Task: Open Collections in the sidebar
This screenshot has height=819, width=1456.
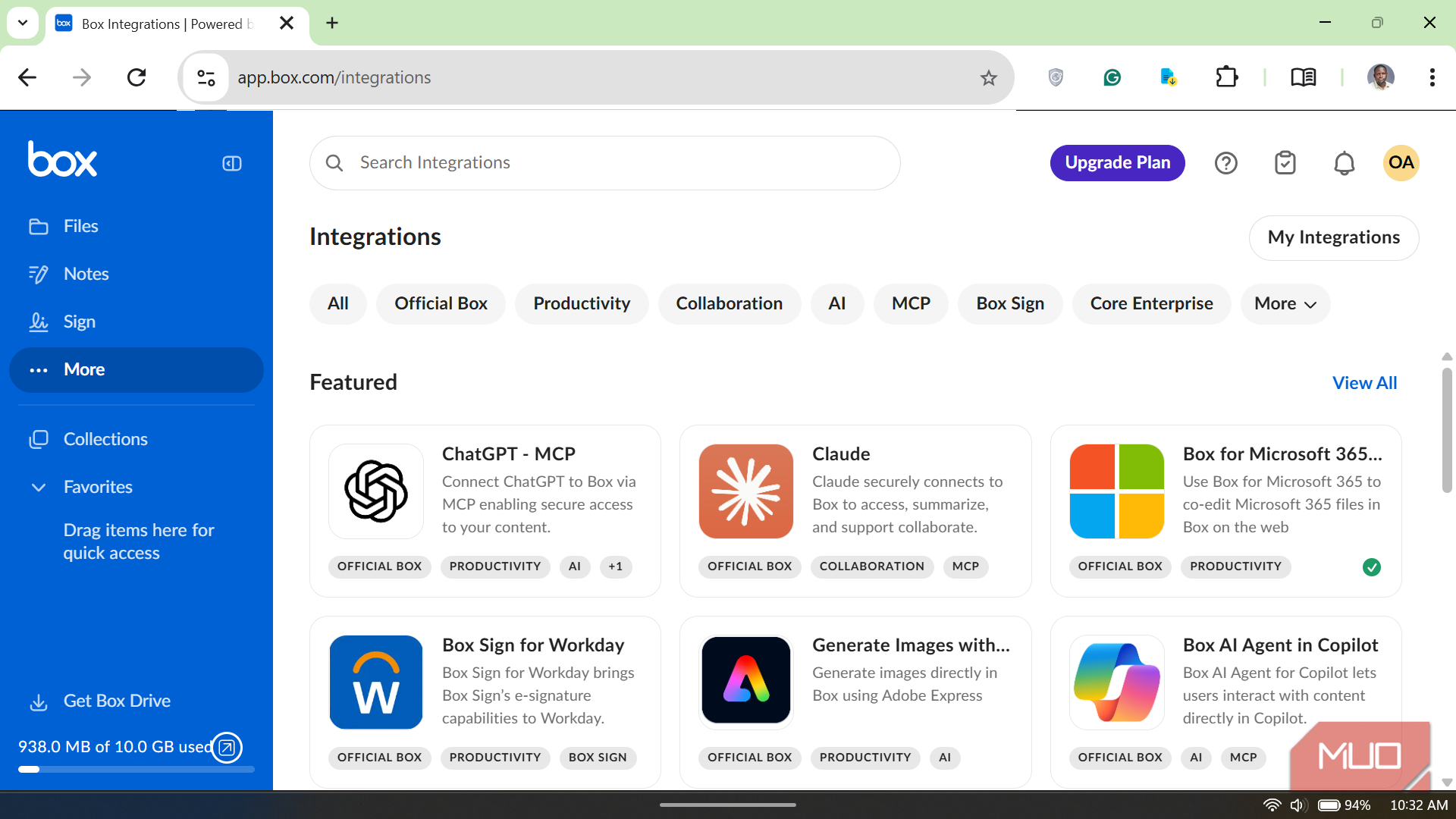Action: 136,439
